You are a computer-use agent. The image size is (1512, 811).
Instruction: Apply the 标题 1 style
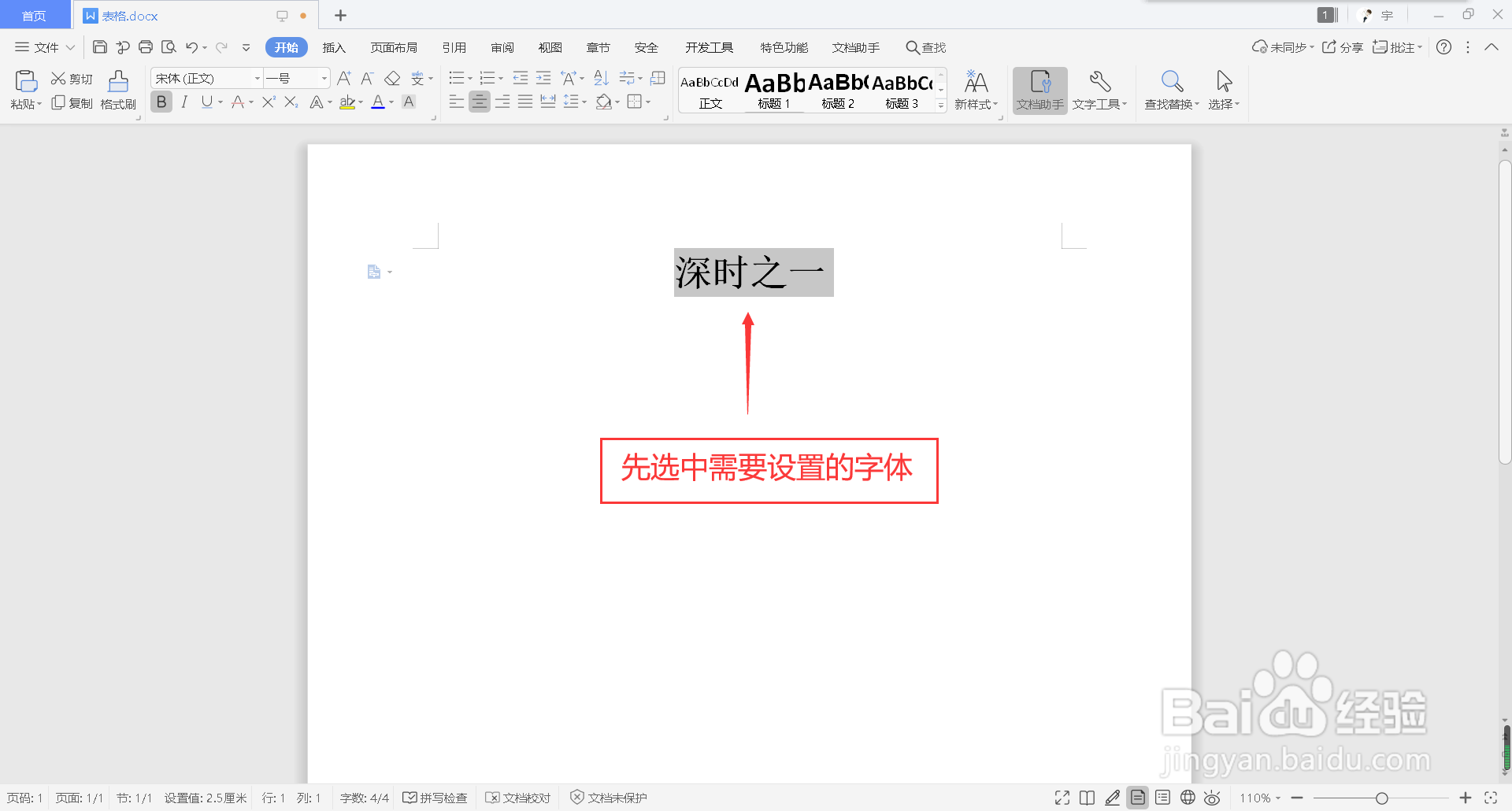(774, 90)
